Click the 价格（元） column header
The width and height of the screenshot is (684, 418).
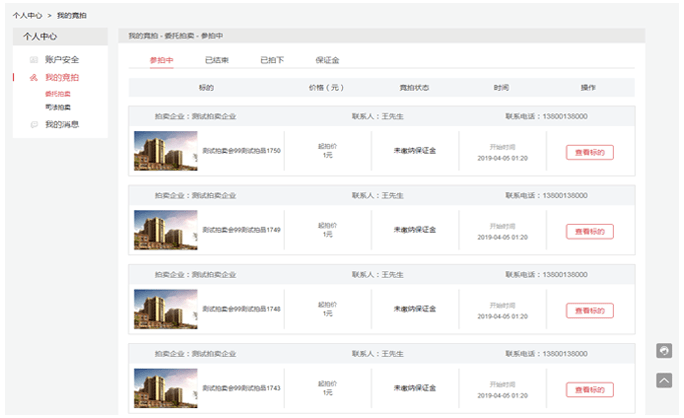(326, 88)
